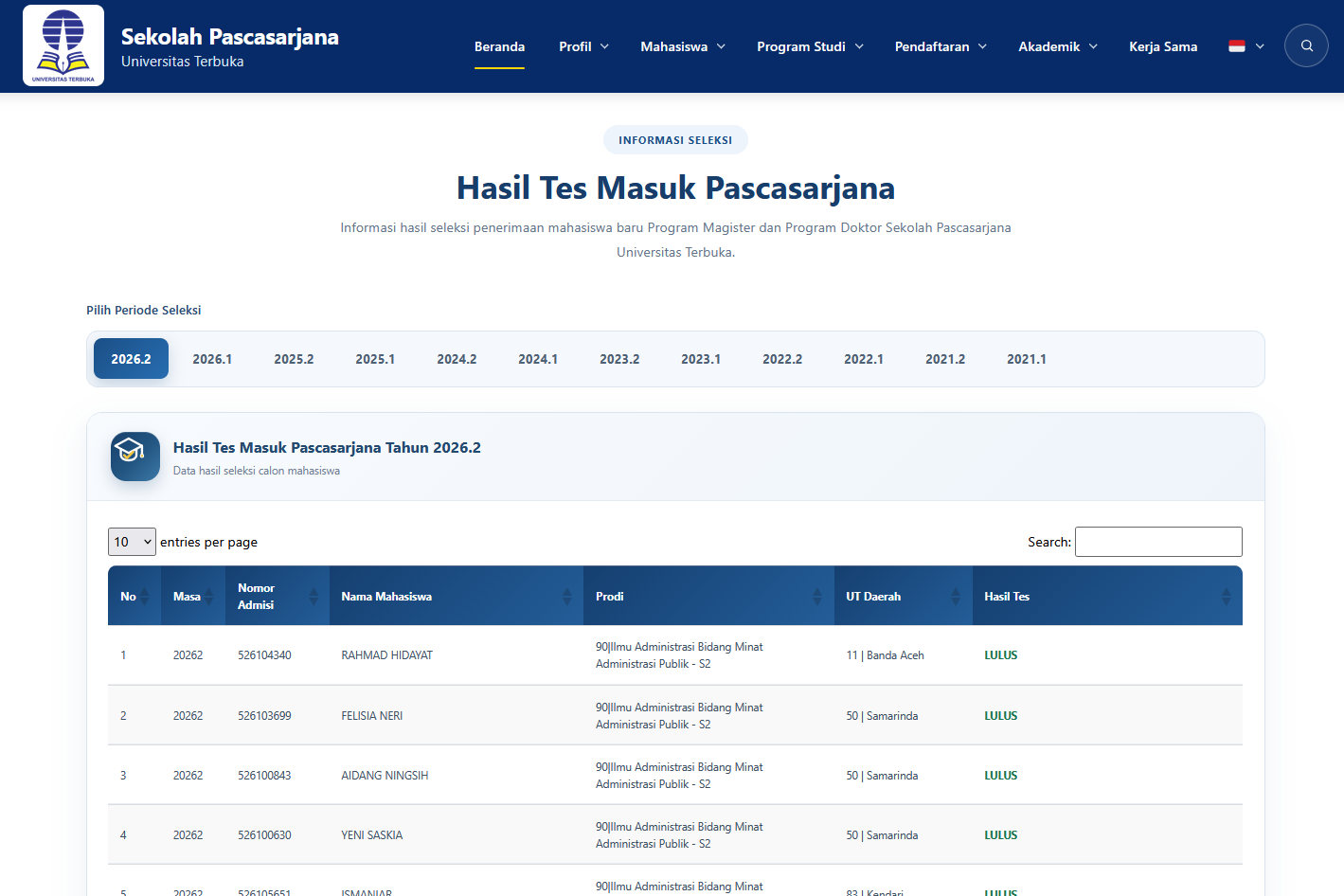
Task: Sort by UT Daerah column
Action: (x=904, y=597)
